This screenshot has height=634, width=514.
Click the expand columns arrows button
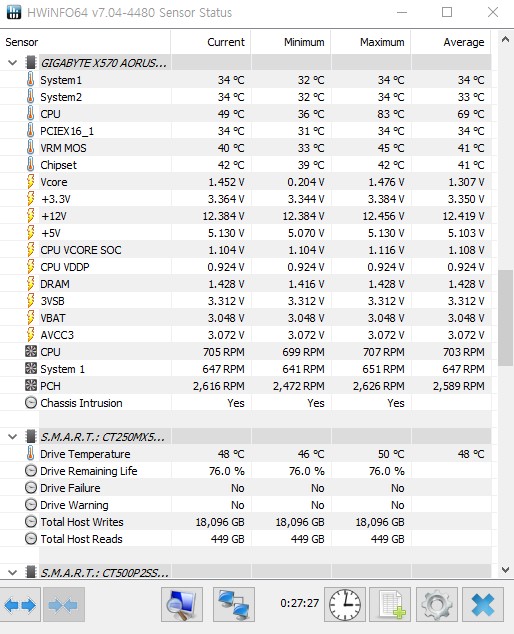(20, 605)
